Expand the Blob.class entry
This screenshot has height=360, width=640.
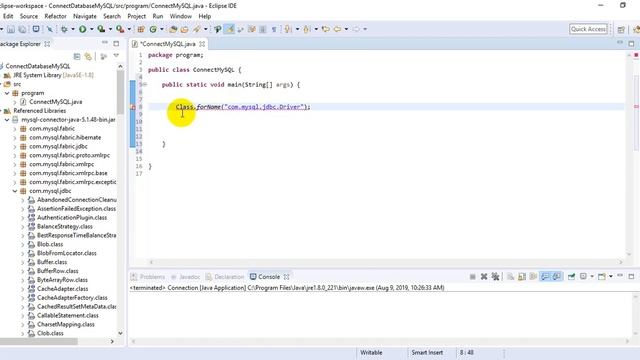22,244
